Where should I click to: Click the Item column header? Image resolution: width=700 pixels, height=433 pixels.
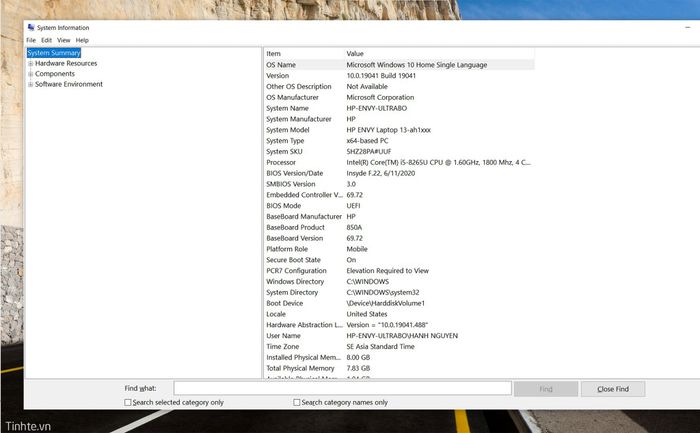point(304,54)
